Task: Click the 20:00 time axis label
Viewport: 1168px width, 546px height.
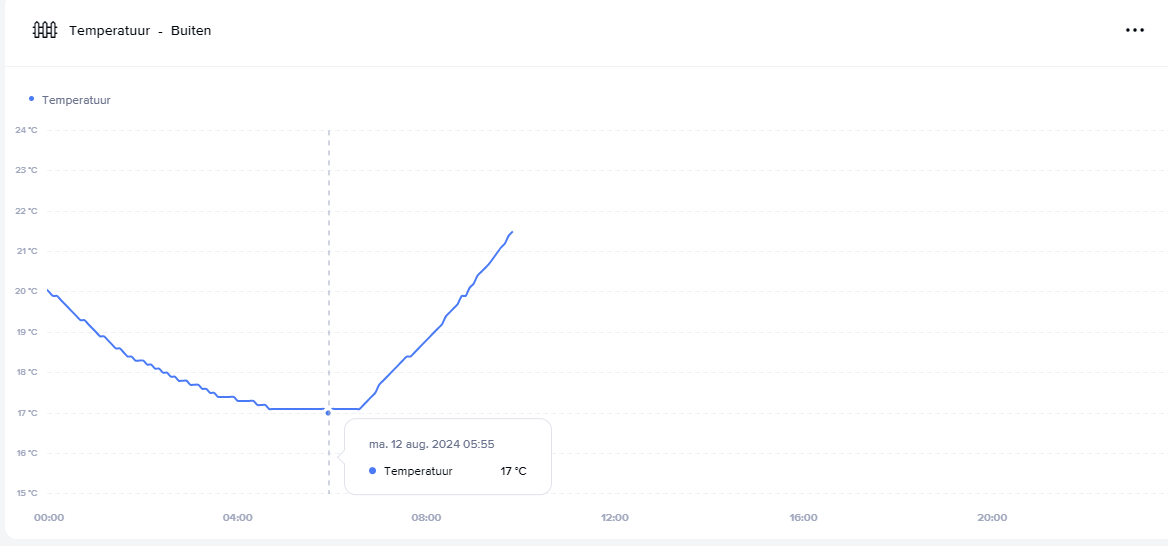Action: coord(992,518)
